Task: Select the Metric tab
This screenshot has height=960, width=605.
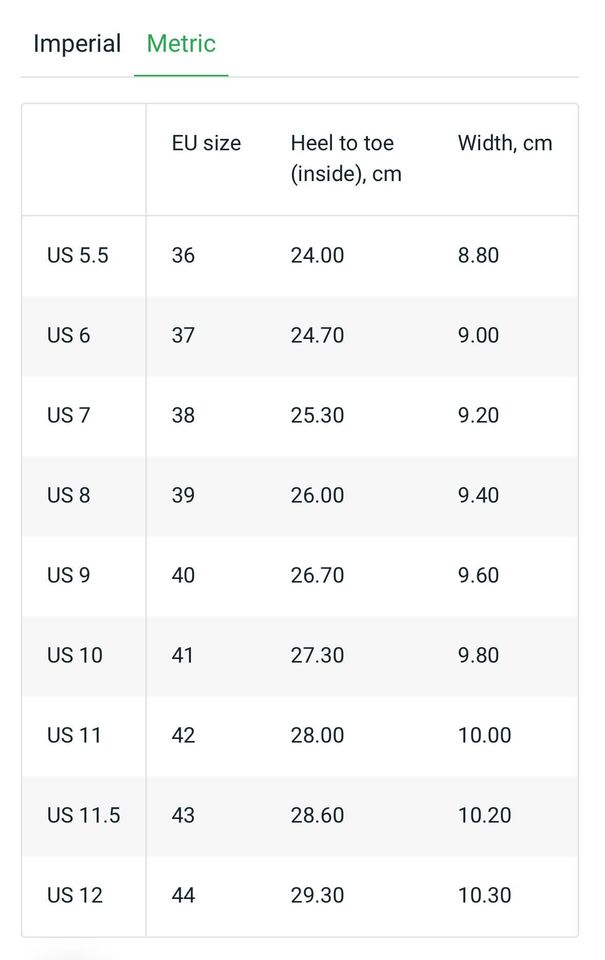Action: click(181, 44)
